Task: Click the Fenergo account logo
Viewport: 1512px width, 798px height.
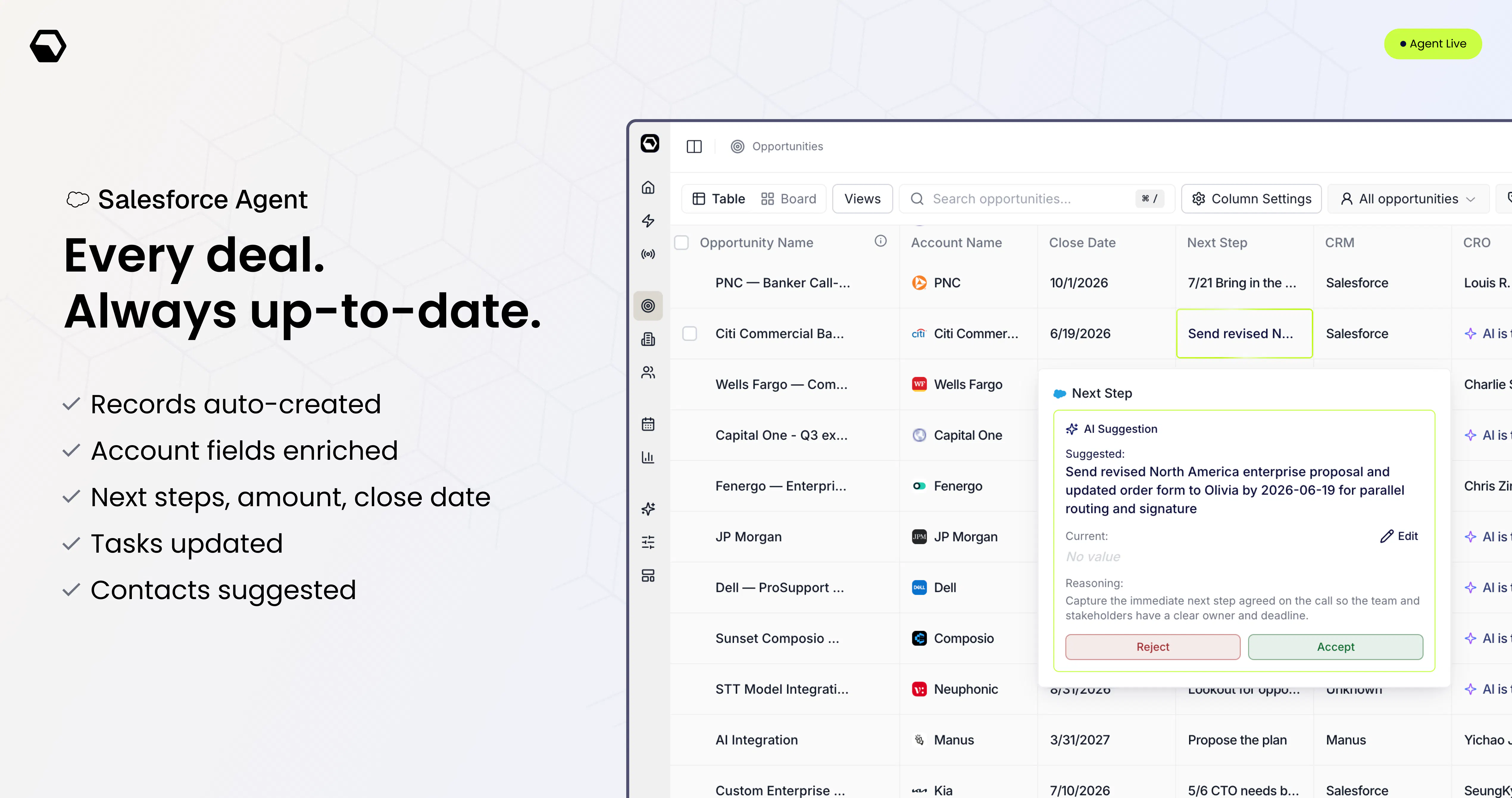Action: click(919, 486)
